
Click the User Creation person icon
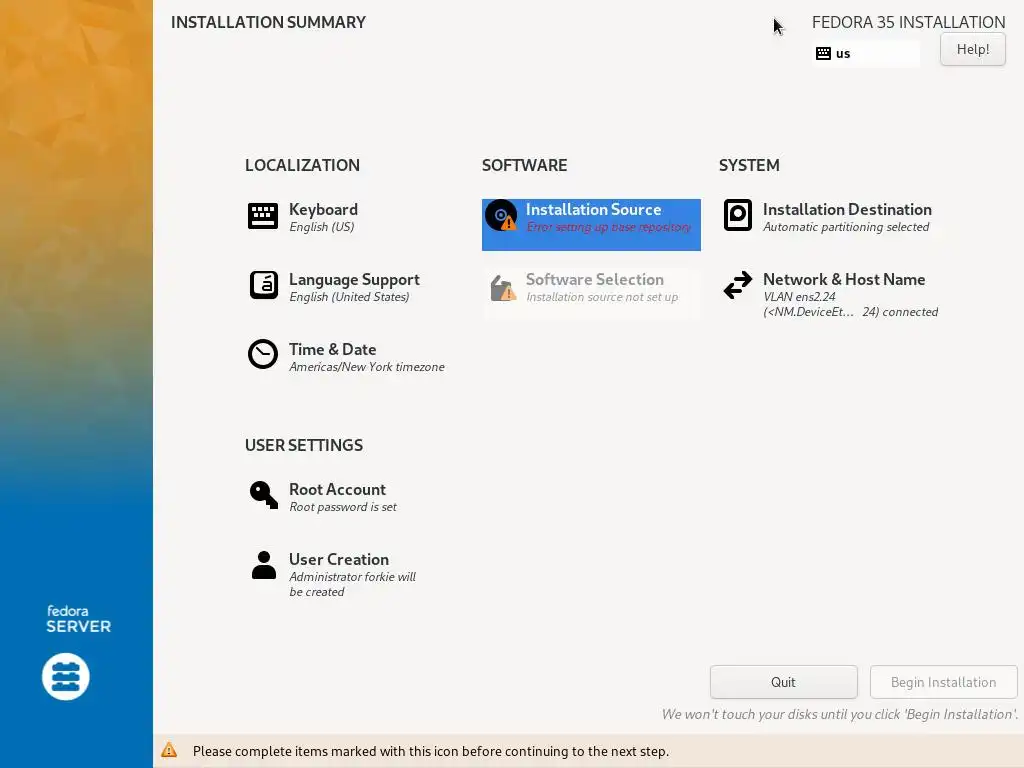pos(264,565)
